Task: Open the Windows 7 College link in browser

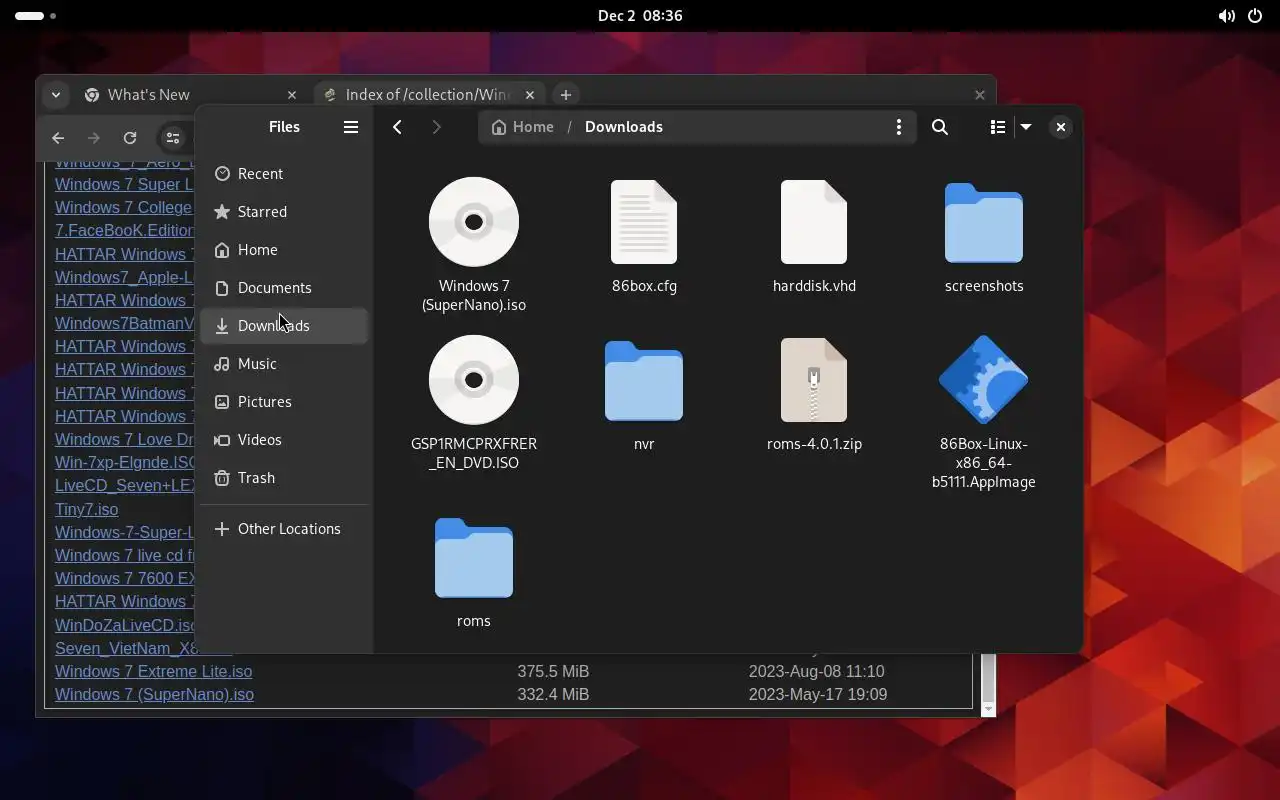Action: [123, 207]
